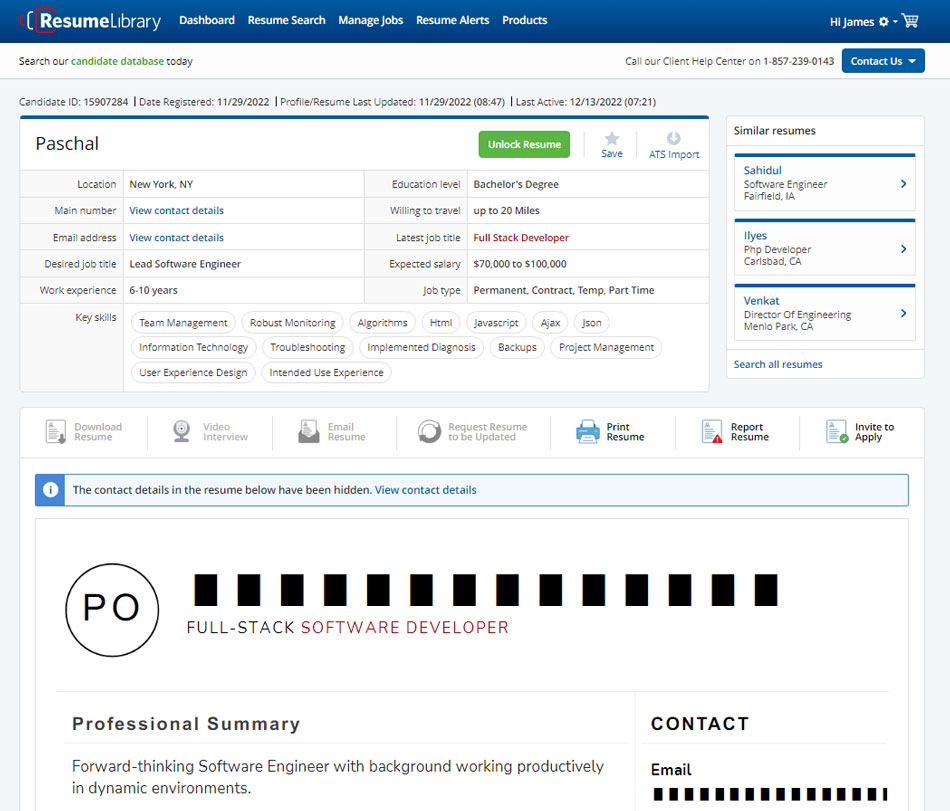Select the Team Management skill tag

pyautogui.click(x=183, y=323)
